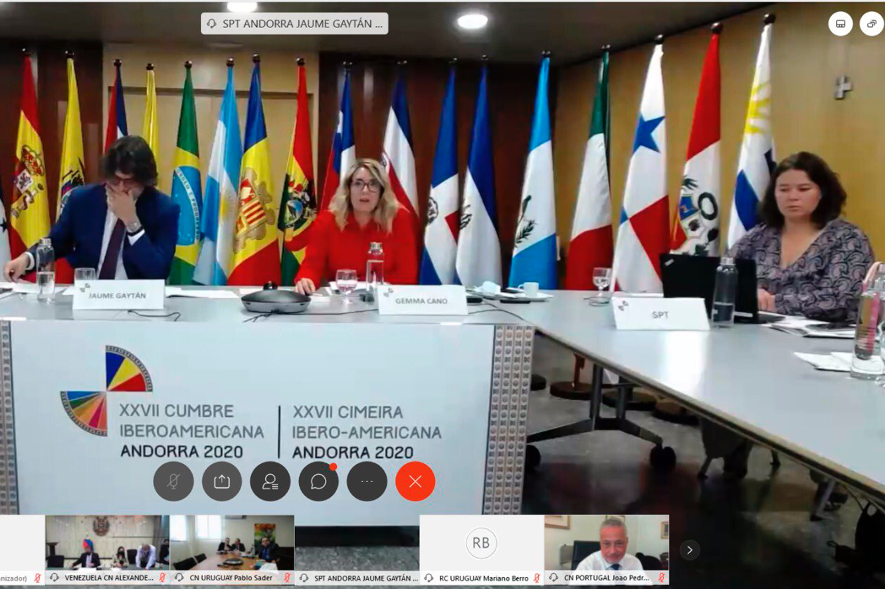Click the floating window icon at top right

871,24
